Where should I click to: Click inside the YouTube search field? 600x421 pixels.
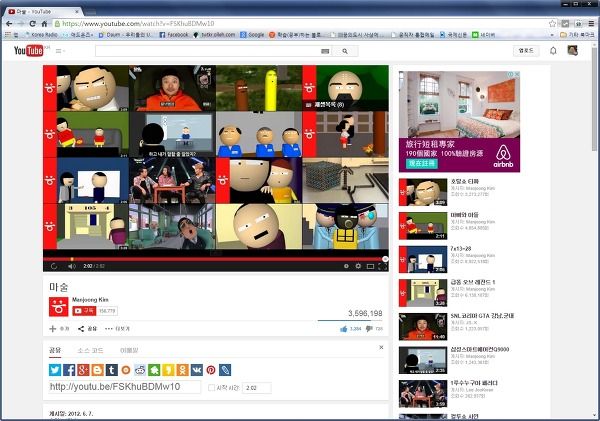[208, 51]
